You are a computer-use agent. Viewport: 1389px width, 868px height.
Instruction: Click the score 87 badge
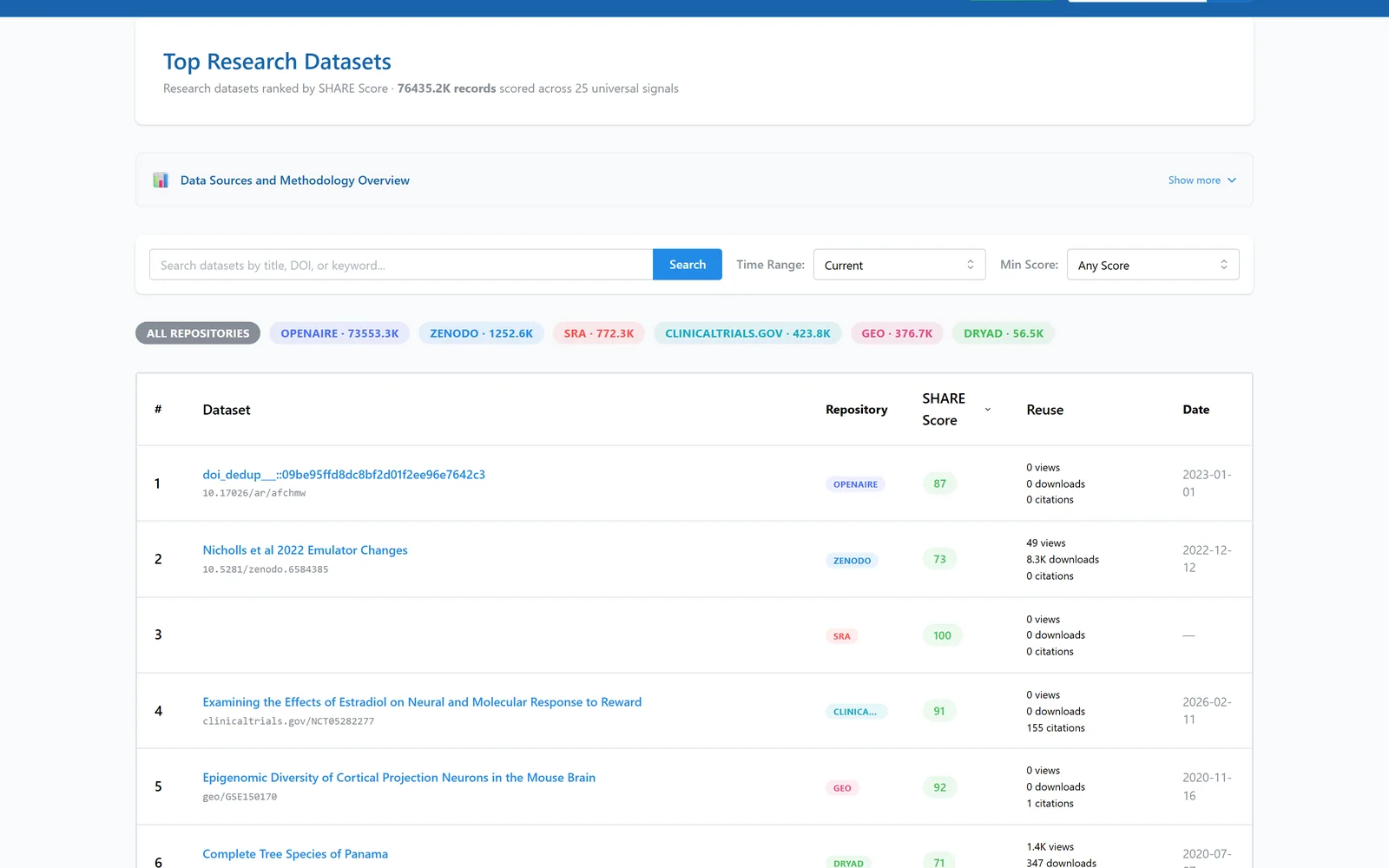pyautogui.click(x=939, y=483)
